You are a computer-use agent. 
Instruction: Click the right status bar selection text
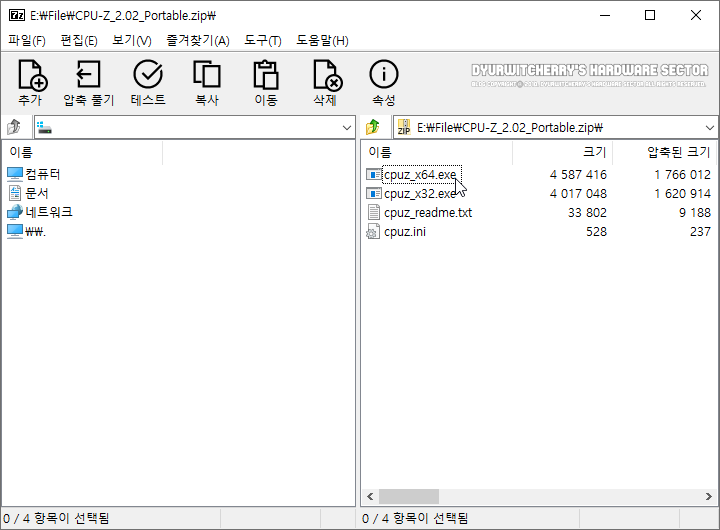(x=415, y=519)
